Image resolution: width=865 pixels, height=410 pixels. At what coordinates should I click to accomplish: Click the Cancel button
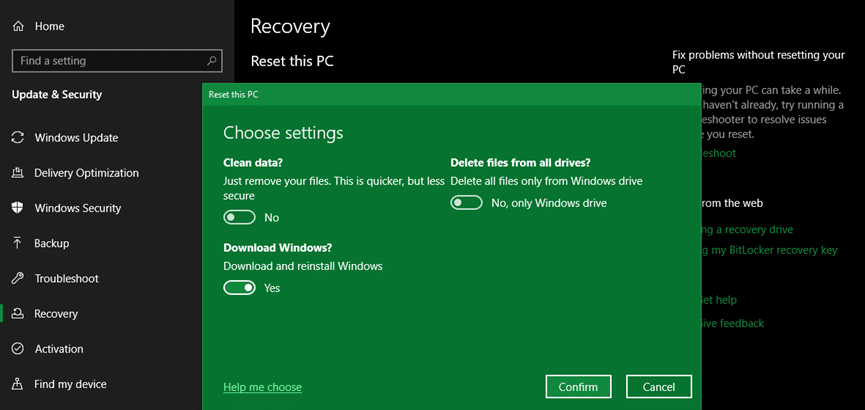click(659, 387)
